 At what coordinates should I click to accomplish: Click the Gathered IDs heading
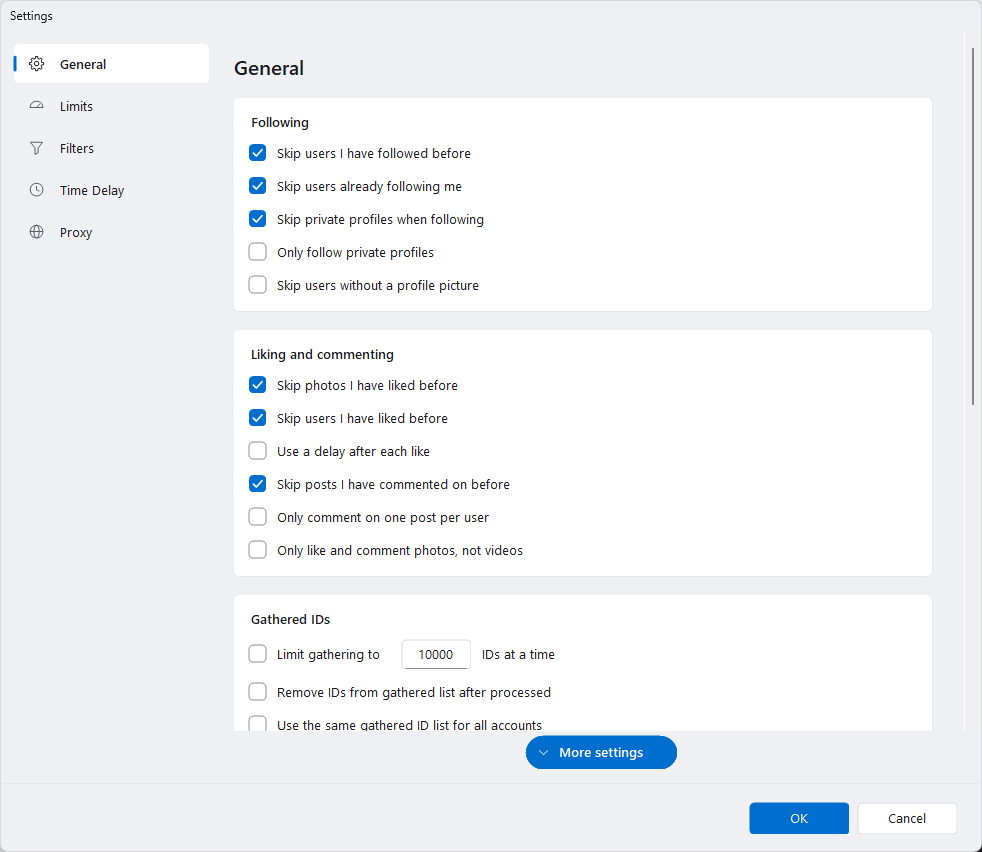point(291,619)
